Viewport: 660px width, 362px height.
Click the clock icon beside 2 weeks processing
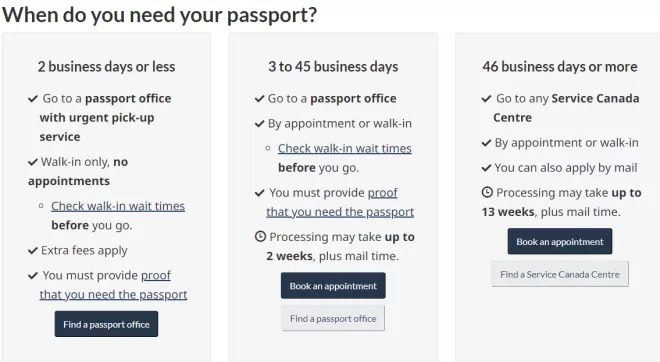(x=260, y=237)
